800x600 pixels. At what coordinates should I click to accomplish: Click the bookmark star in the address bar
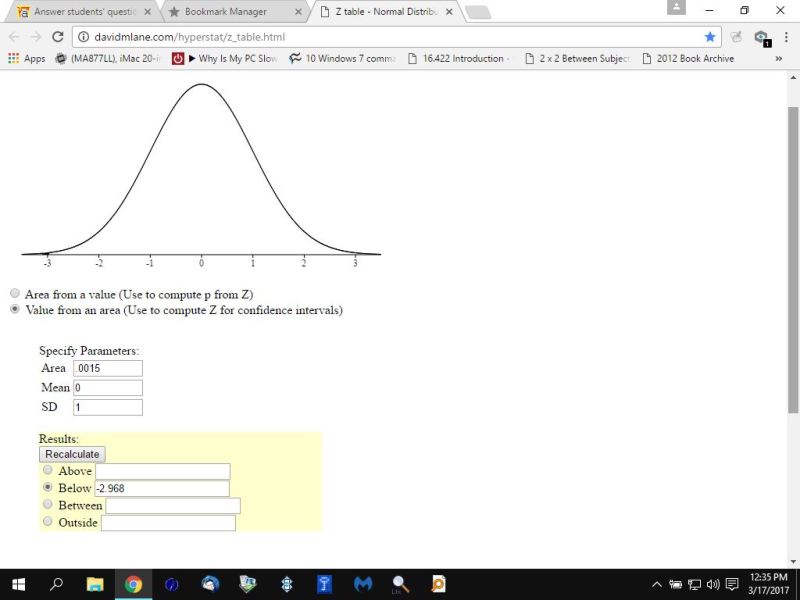tap(710, 37)
